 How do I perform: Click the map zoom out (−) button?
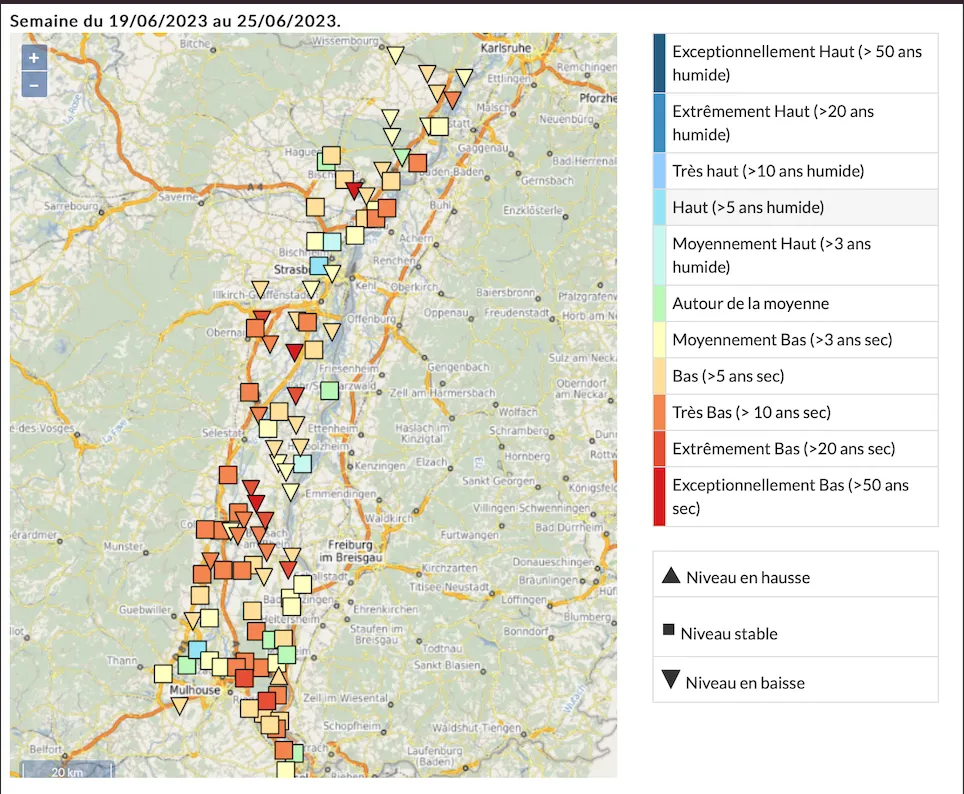click(x=34, y=85)
